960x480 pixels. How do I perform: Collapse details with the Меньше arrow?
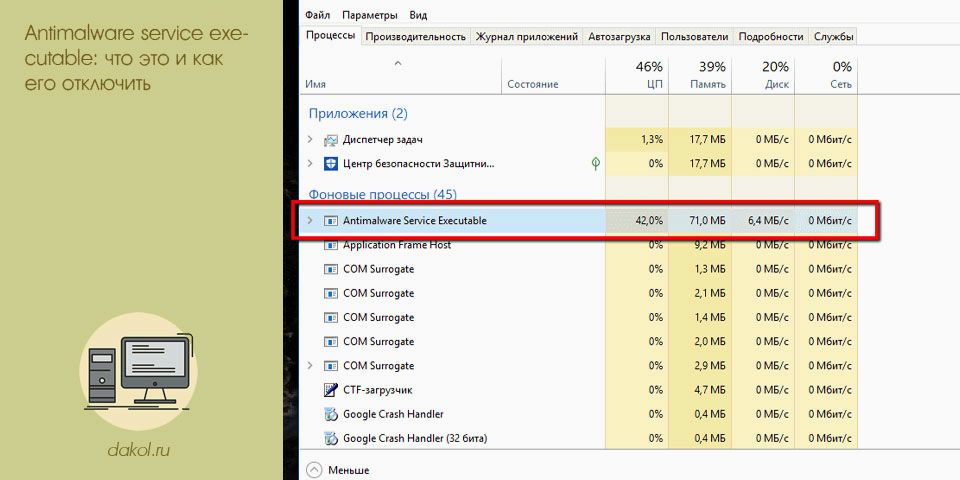click(314, 470)
